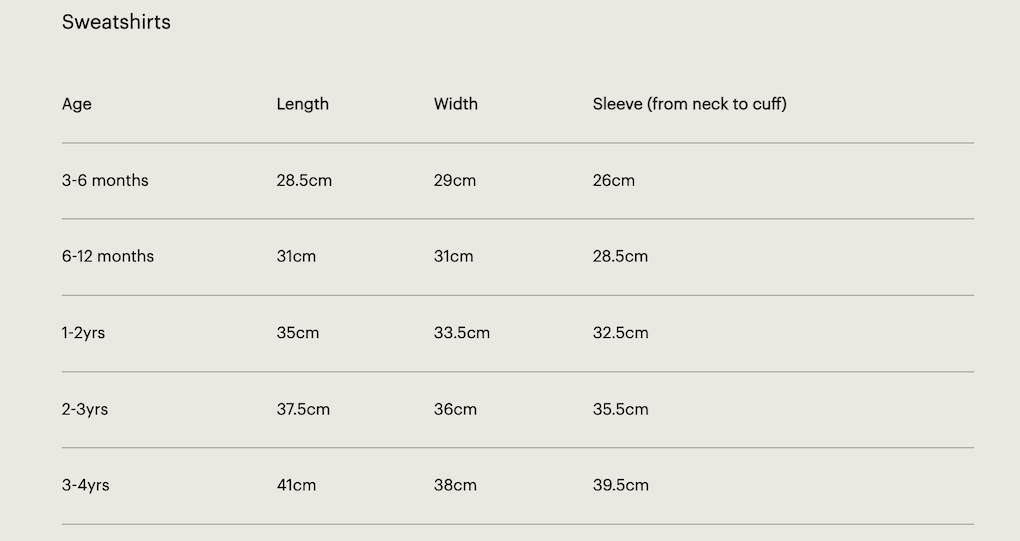Click the 41cm length value
Screen dimensions: 1020x541
296,486
